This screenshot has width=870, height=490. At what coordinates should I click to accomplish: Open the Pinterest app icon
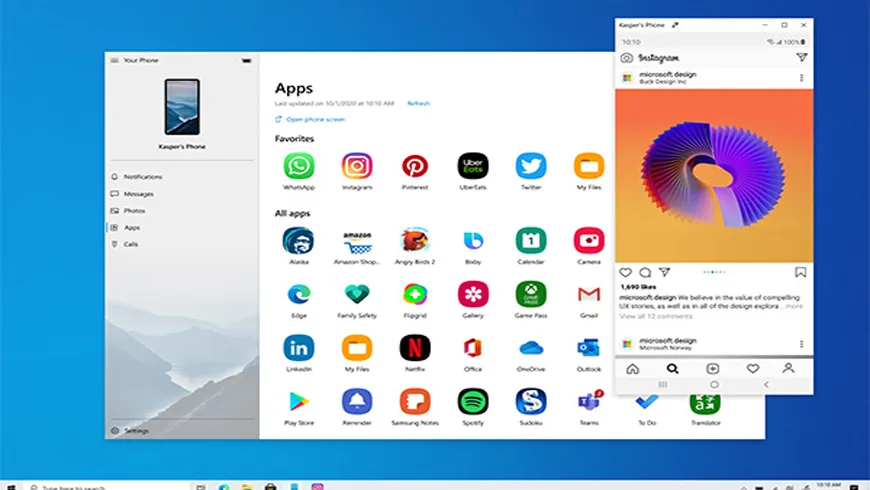[415, 166]
